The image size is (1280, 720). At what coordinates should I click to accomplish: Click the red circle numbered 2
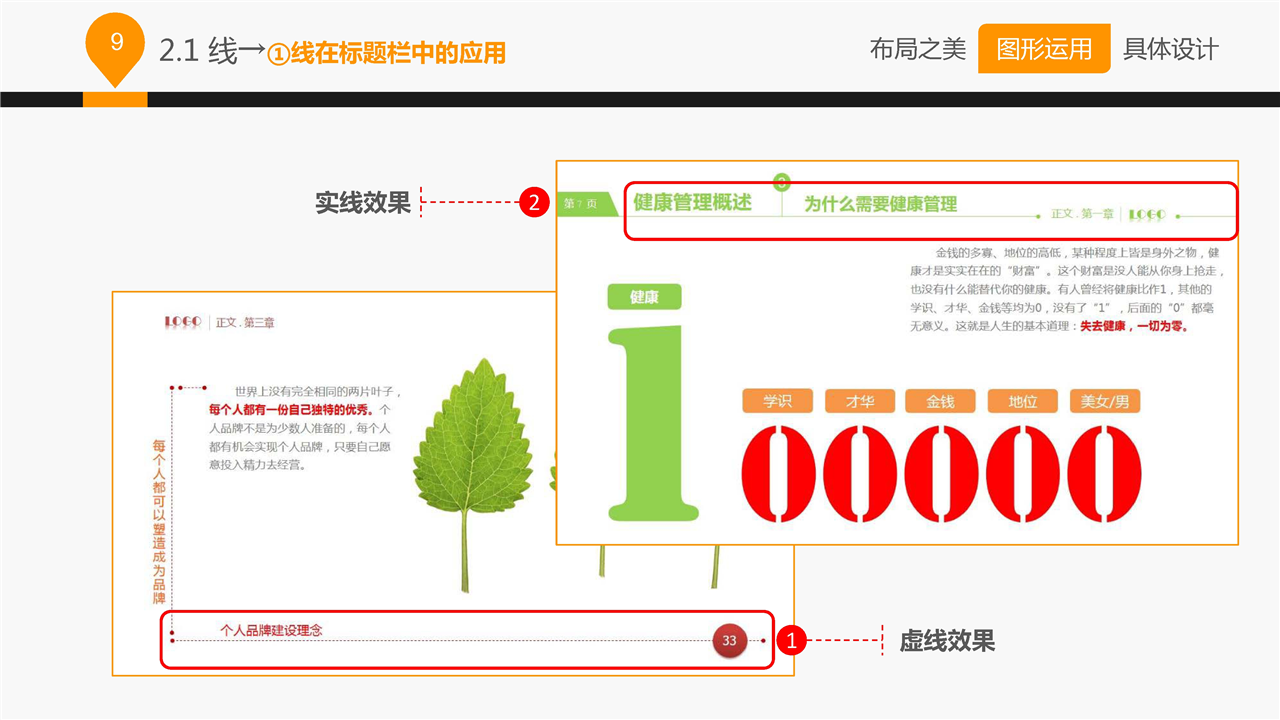click(x=534, y=203)
